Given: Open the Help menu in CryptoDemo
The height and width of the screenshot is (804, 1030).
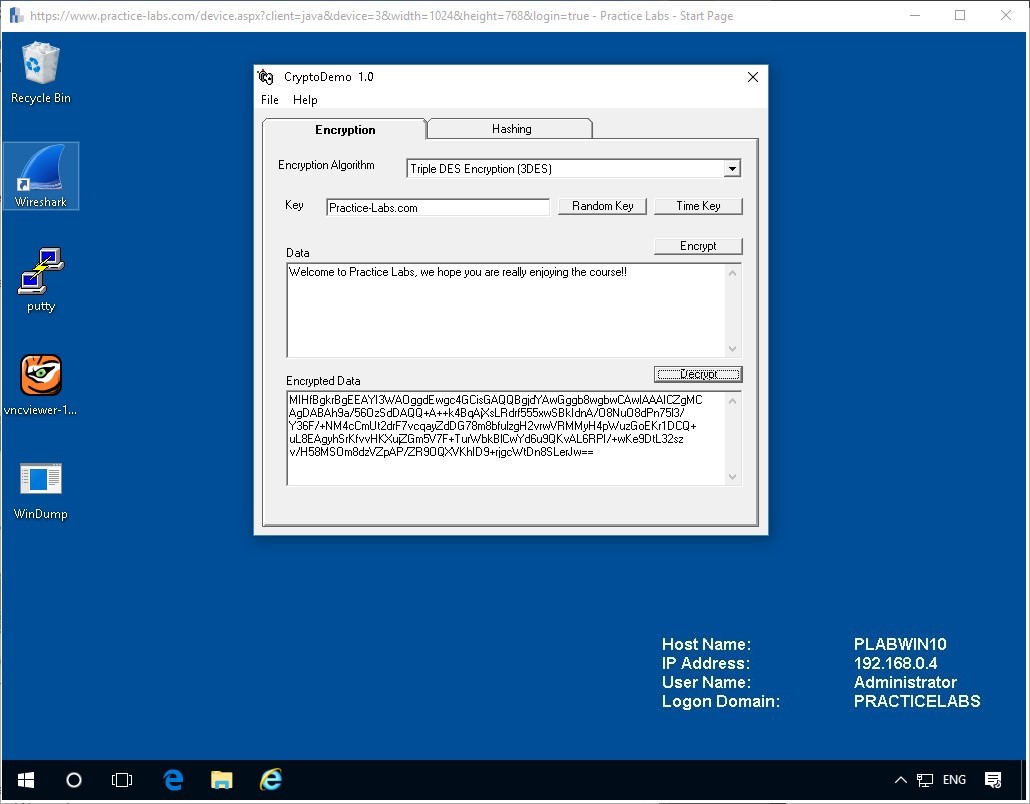Looking at the screenshot, I should click(x=304, y=99).
